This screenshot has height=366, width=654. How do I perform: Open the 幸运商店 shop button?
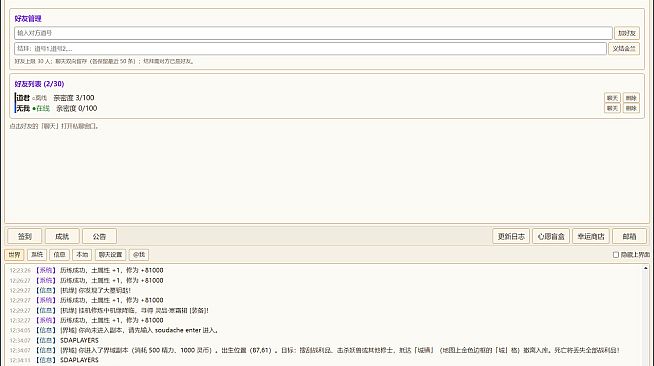pos(591,236)
